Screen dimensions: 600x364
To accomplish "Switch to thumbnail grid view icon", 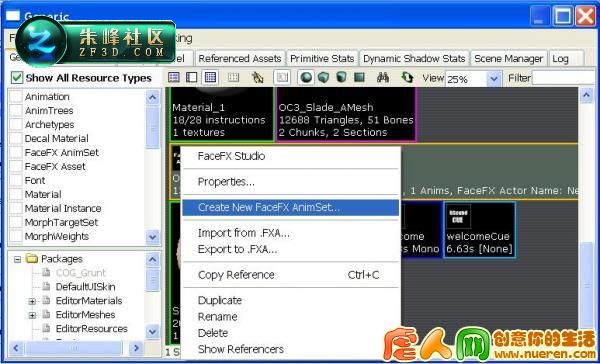I will click(x=210, y=78).
